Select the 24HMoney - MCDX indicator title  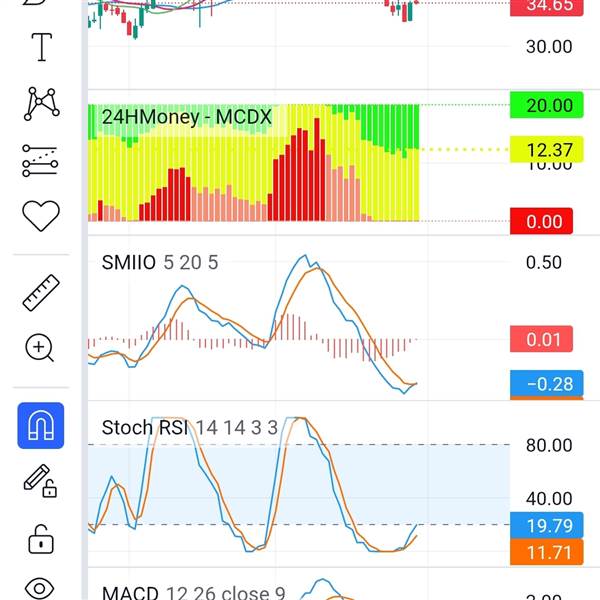tap(187, 117)
